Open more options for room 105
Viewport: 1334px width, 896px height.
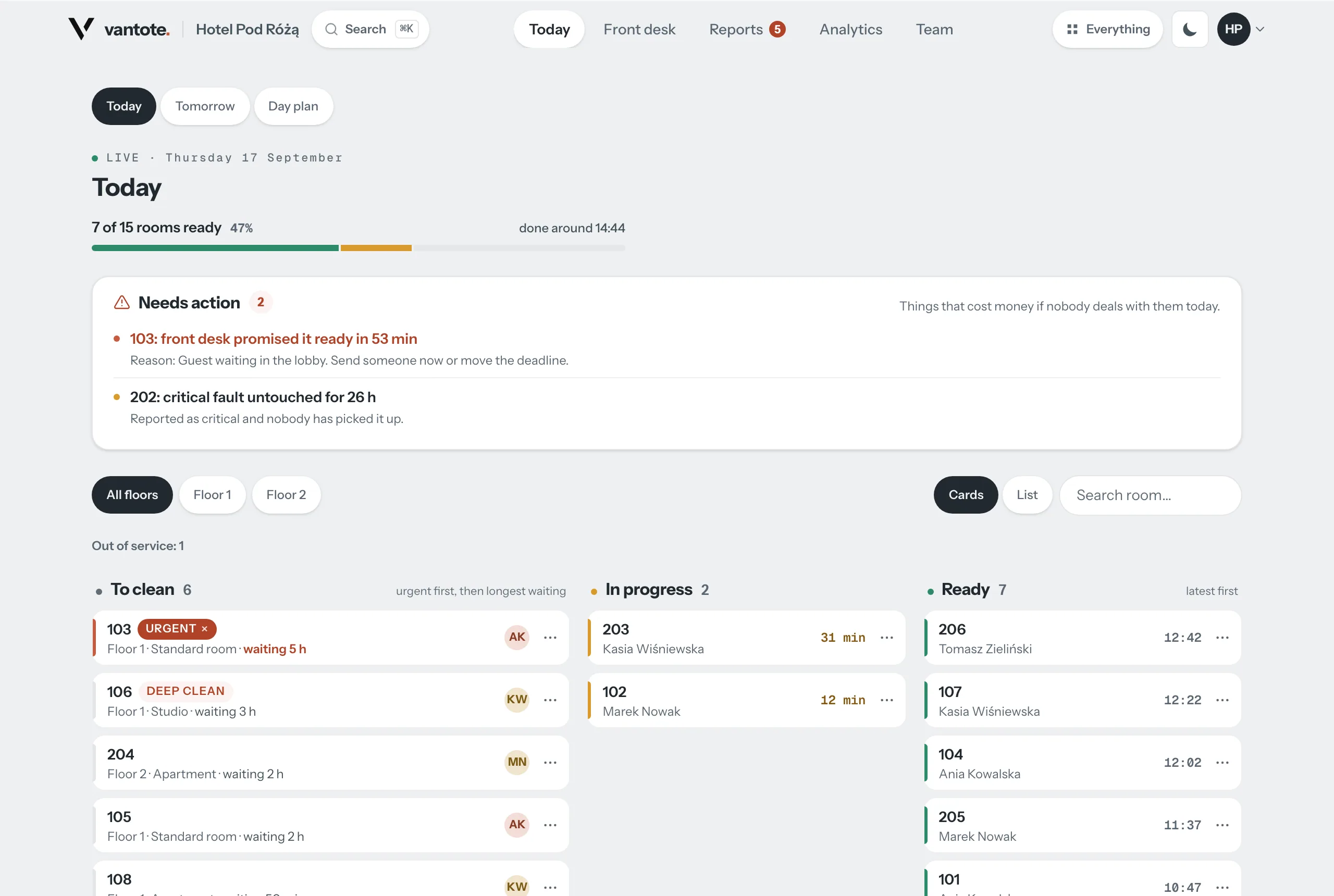point(550,825)
